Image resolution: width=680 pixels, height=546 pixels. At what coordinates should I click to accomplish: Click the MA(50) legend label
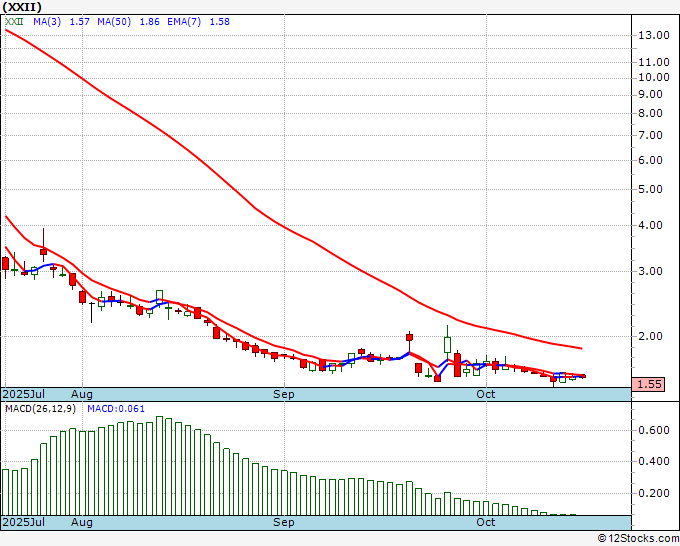point(114,22)
